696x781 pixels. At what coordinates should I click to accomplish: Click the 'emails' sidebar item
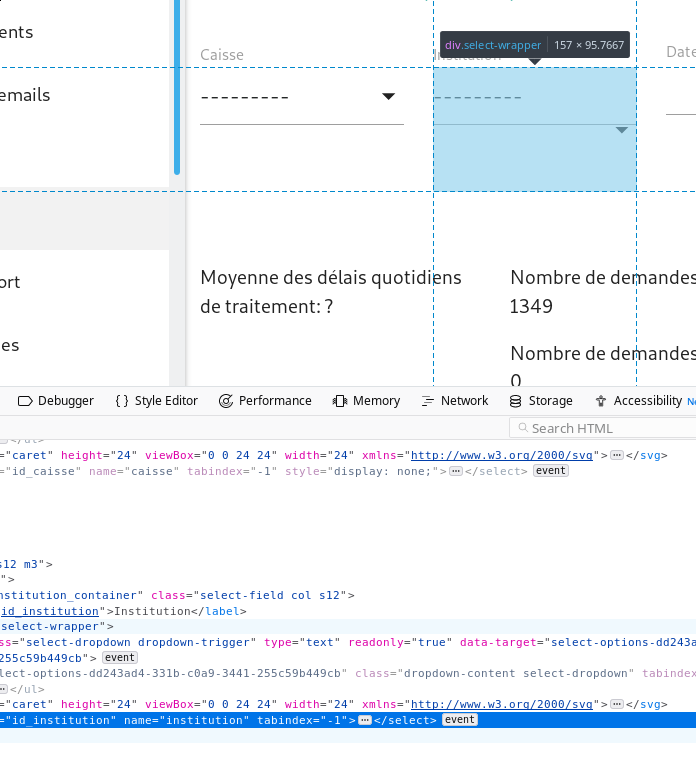[x=25, y=95]
